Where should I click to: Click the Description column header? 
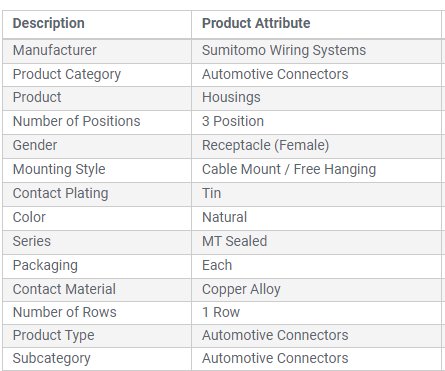point(48,23)
